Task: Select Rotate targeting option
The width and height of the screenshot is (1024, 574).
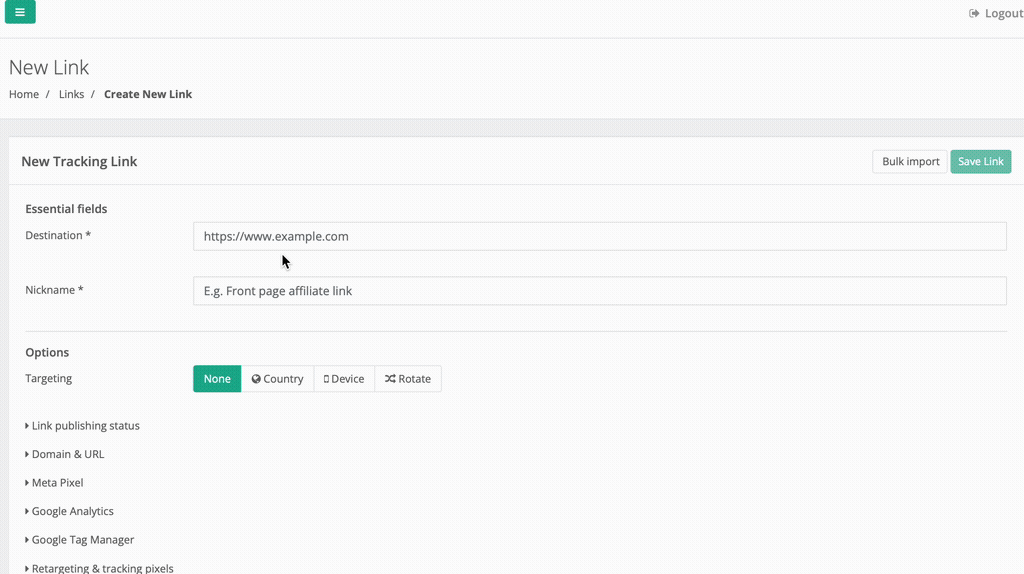Action: [x=407, y=379]
